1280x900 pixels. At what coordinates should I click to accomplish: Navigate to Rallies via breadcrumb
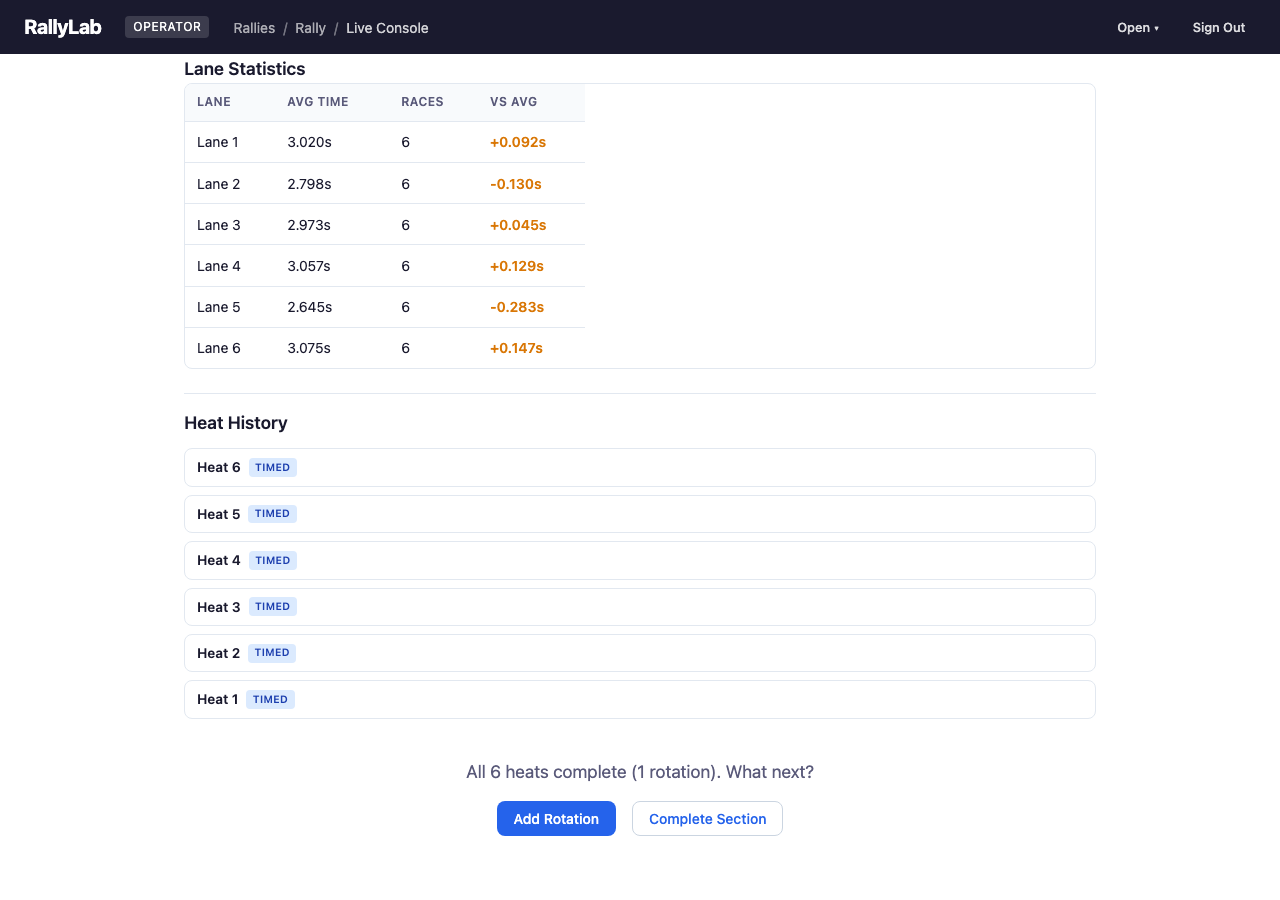(x=254, y=27)
